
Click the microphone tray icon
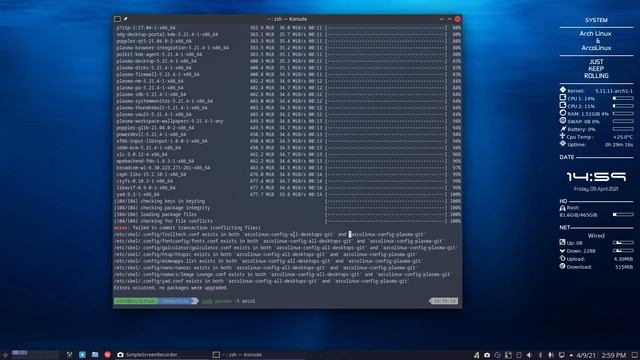[x=551, y=355]
